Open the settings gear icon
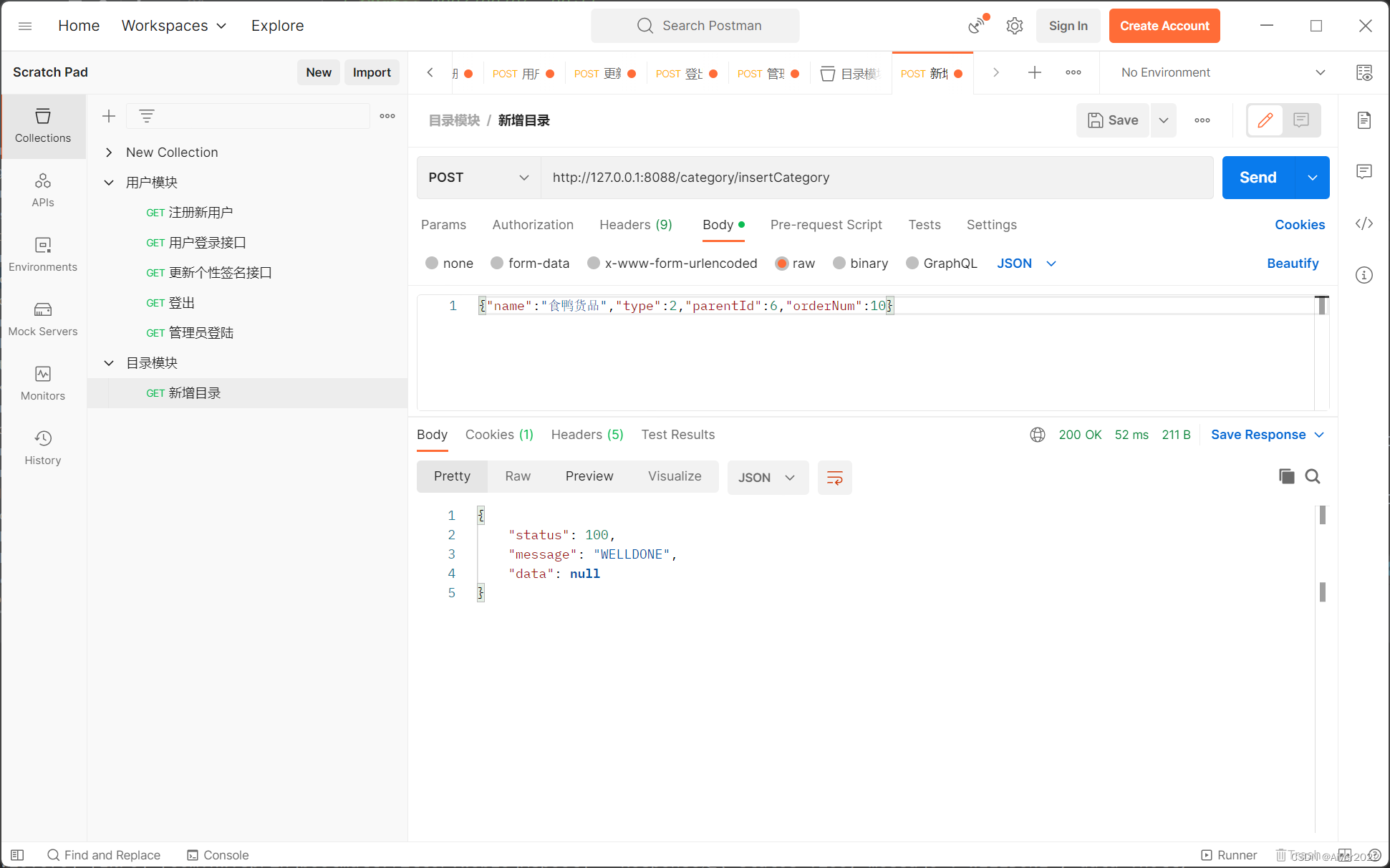1390x868 pixels. click(1014, 26)
